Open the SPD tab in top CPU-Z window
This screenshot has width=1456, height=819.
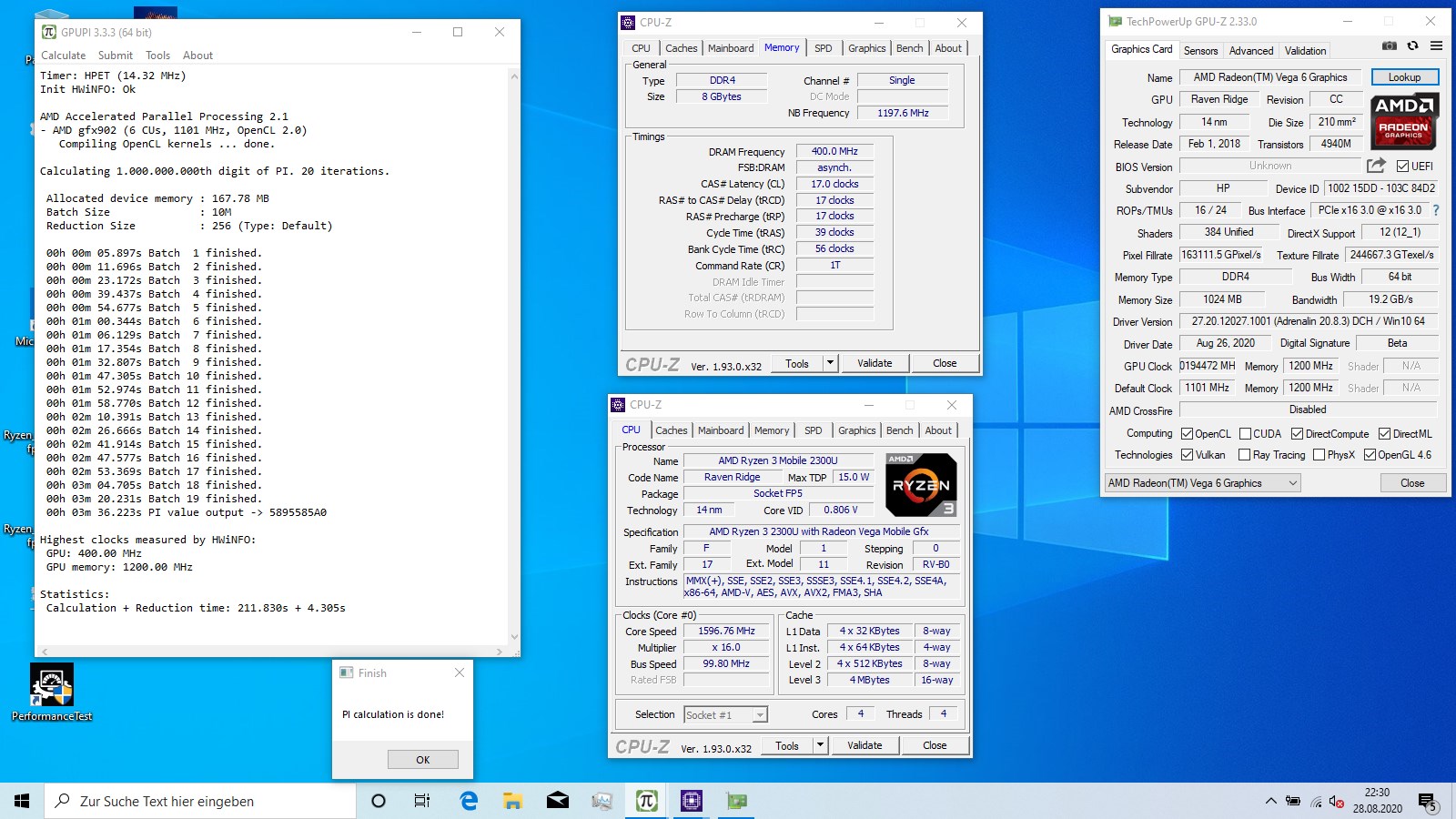pyautogui.click(x=824, y=48)
